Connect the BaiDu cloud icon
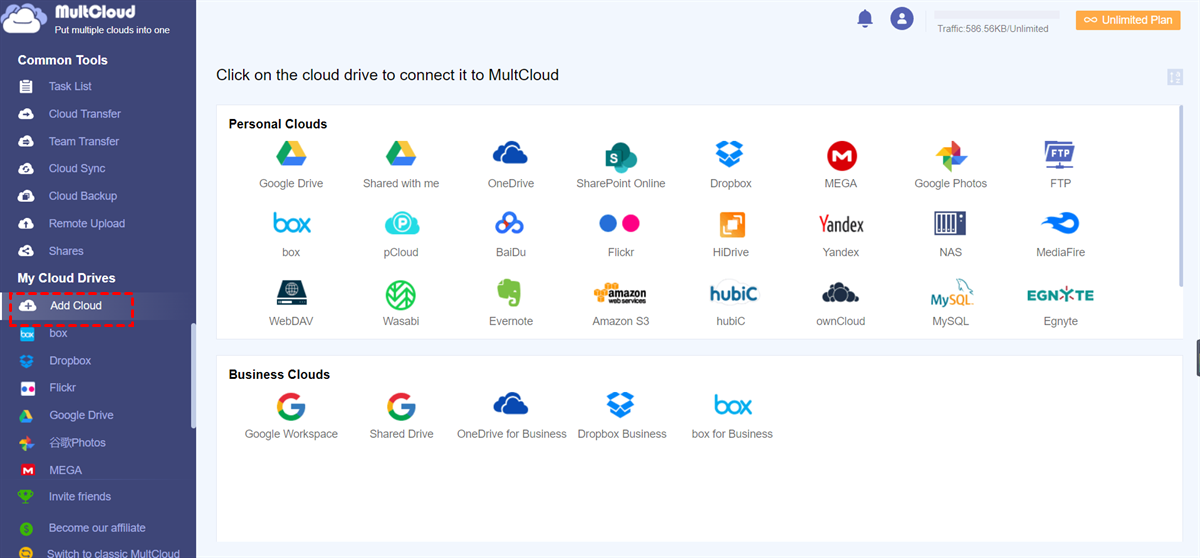 pos(510,223)
